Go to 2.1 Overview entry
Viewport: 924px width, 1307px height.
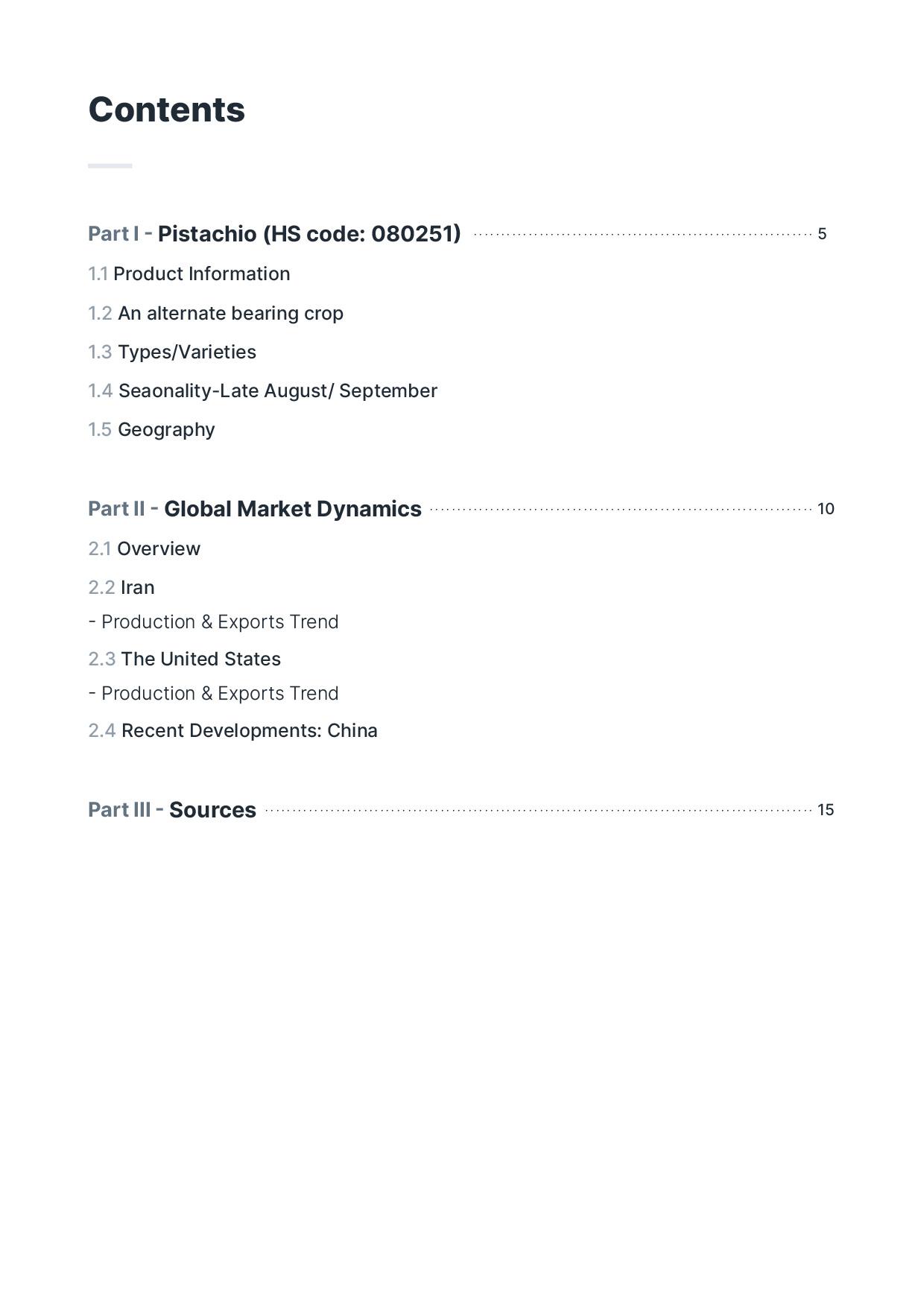coord(144,549)
